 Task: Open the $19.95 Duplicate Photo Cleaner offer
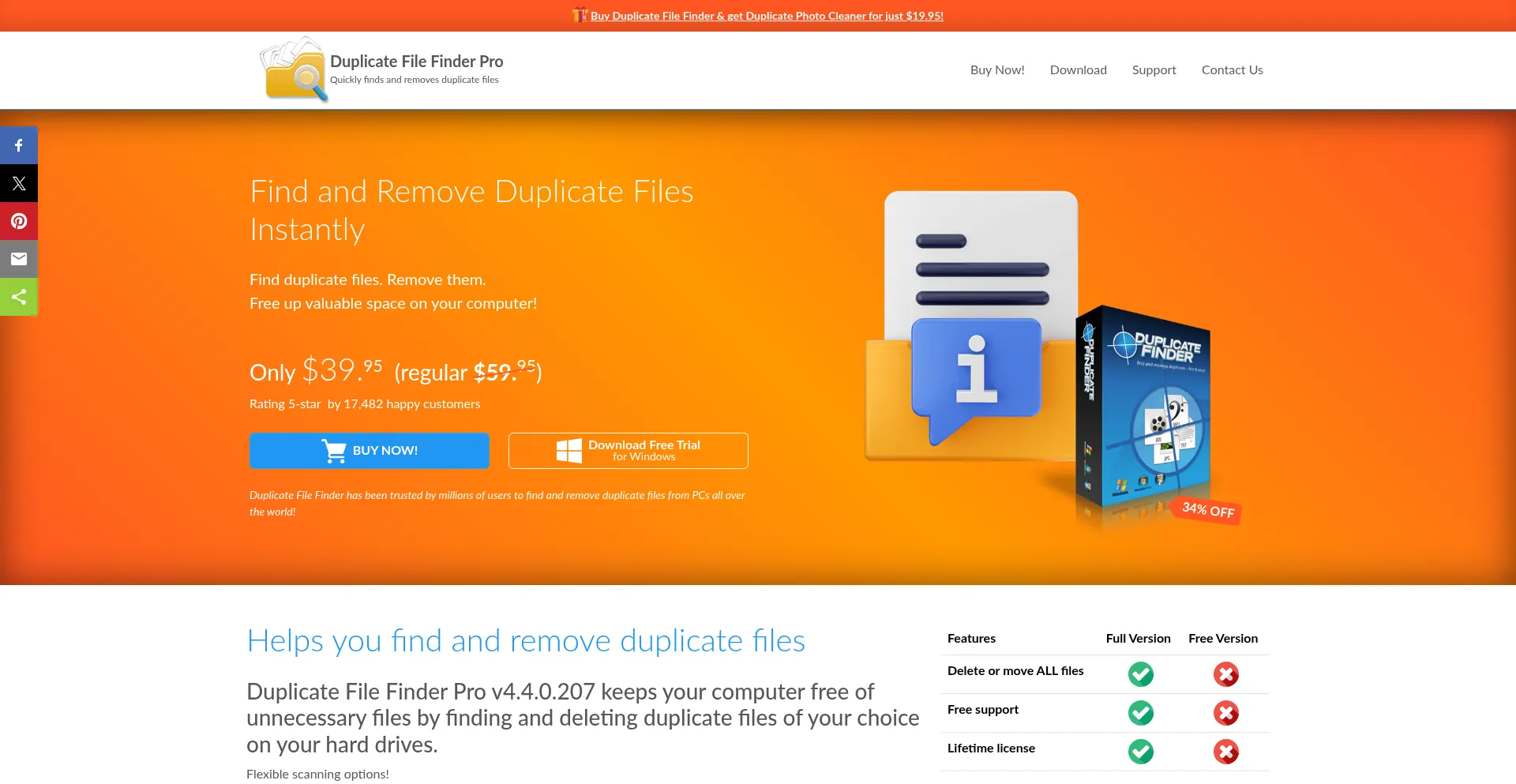[767, 16]
